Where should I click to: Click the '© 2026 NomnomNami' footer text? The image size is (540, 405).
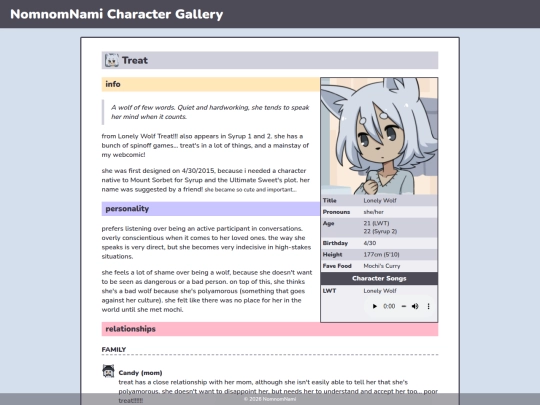270,399
